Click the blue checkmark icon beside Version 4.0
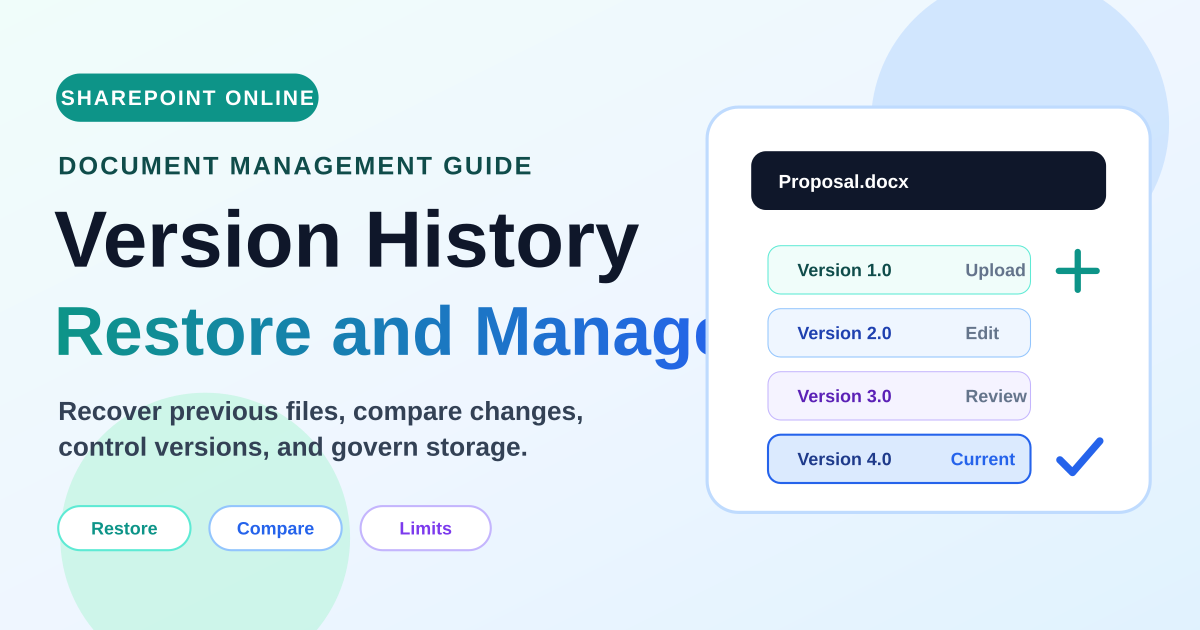Image resolution: width=1200 pixels, height=630 pixels. point(1079,457)
